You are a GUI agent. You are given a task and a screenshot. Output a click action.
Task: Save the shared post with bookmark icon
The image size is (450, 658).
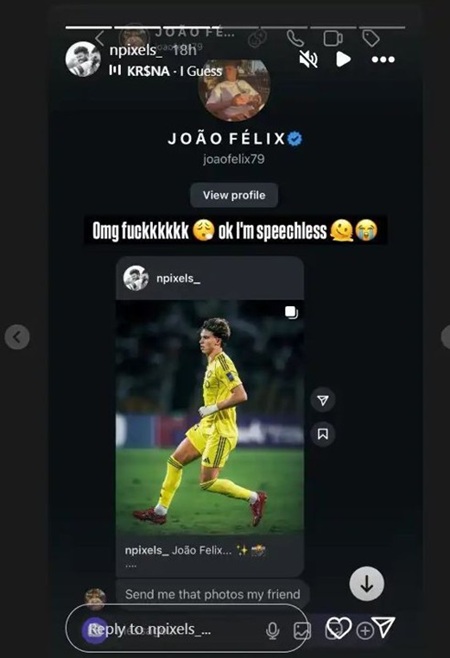pyautogui.click(x=322, y=433)
